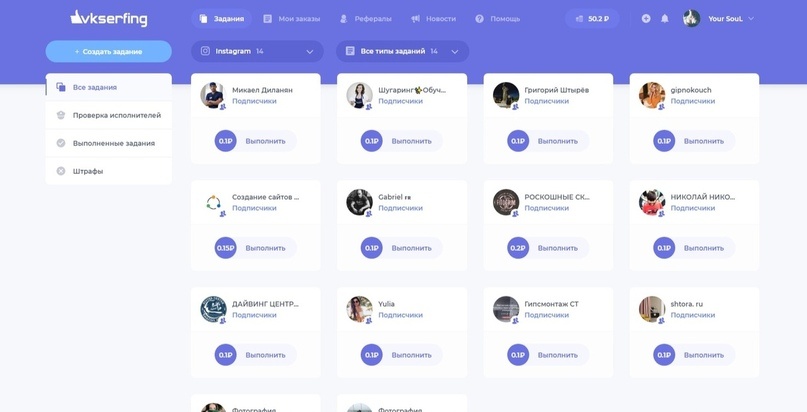Click the VKserfing logo
Screen dimensions: 807x412
109,18
